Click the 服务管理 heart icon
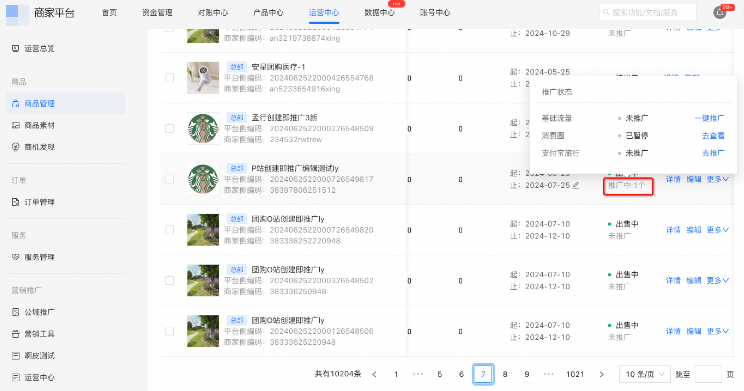 15,257
